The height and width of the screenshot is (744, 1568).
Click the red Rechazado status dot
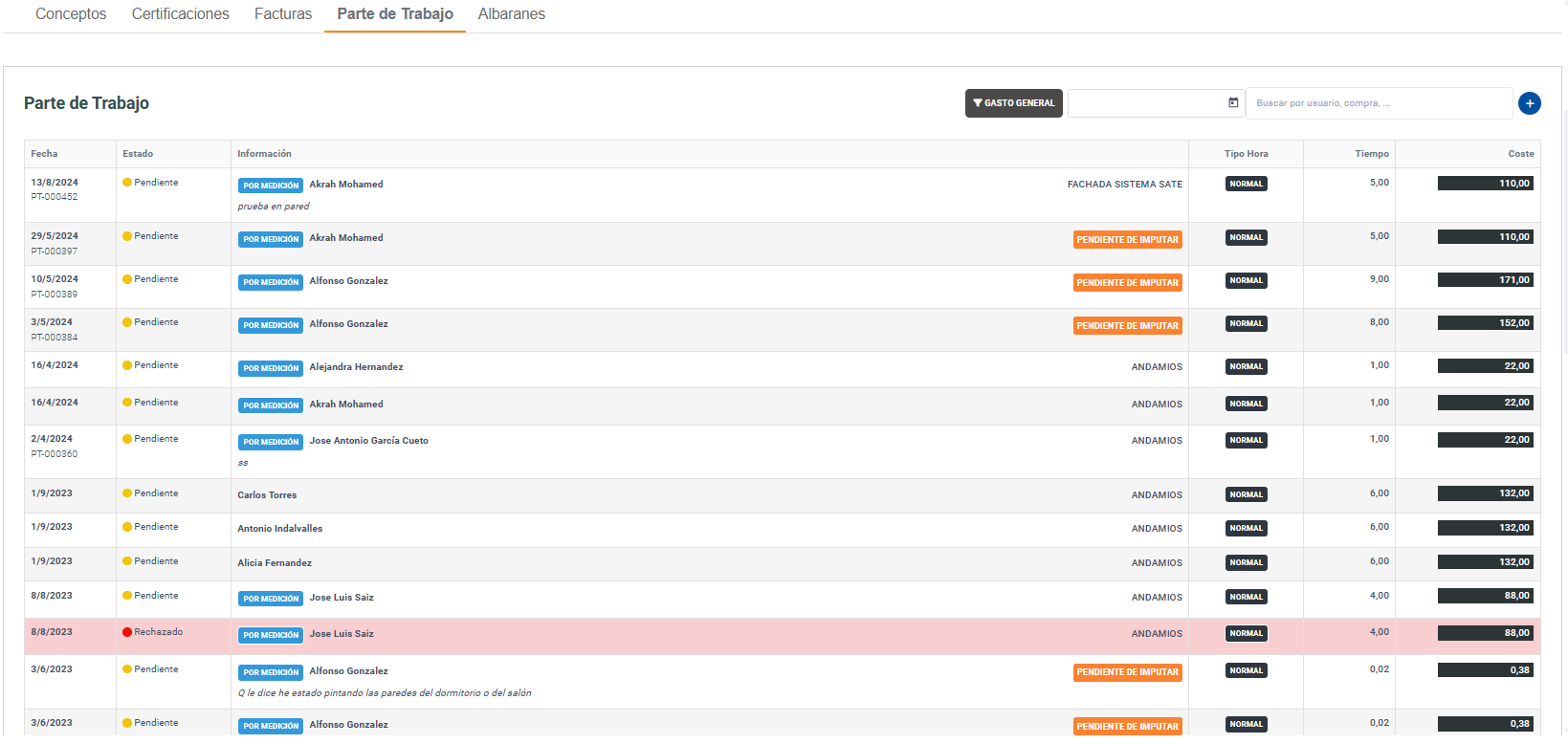[127, 632]
